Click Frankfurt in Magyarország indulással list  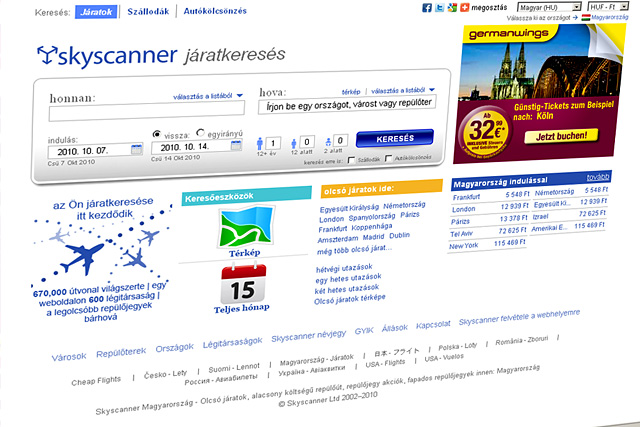click(x=466, y=197)
